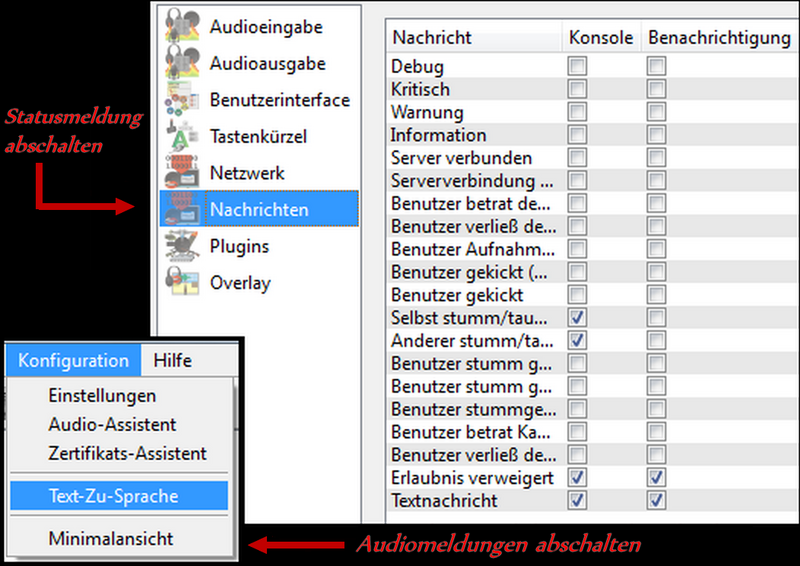Select the Server verbunden label

pyautogui.click(x=461, y=158)
